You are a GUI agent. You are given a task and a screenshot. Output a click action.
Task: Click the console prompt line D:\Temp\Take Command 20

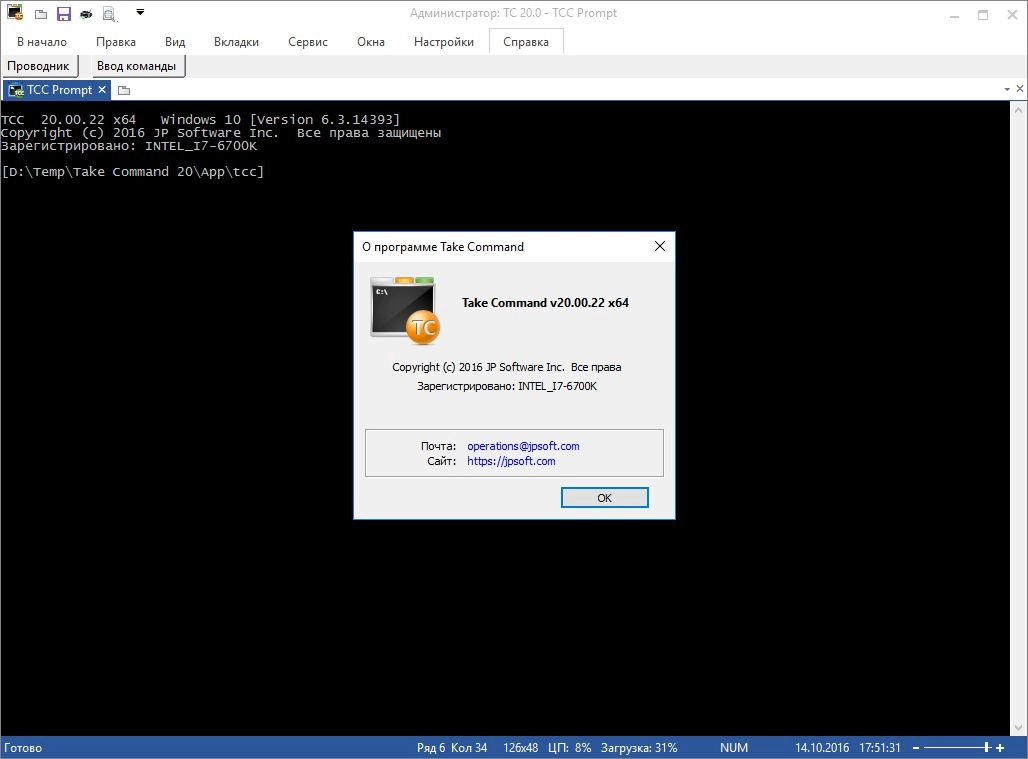click(132, 172)
